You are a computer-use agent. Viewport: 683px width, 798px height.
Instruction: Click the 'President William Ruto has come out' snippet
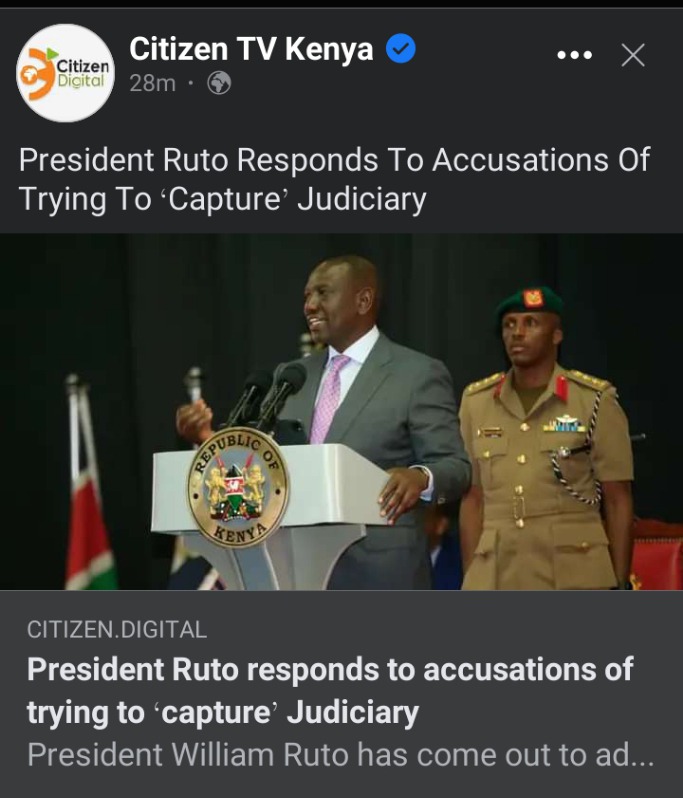[340, 754]
